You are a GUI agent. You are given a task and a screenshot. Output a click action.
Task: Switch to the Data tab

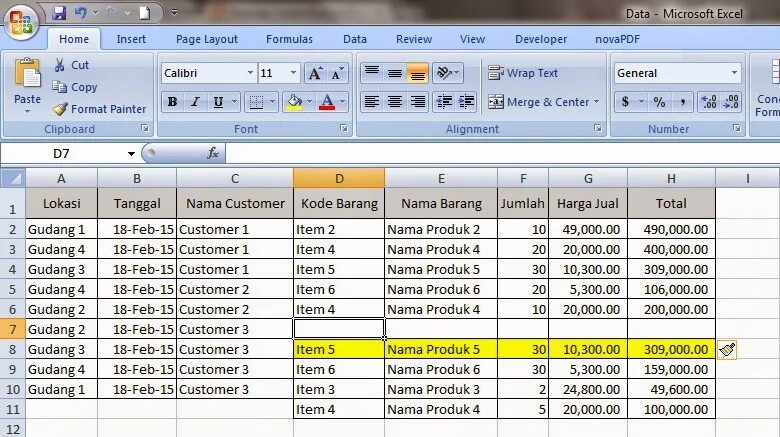(x=355, y=39)
